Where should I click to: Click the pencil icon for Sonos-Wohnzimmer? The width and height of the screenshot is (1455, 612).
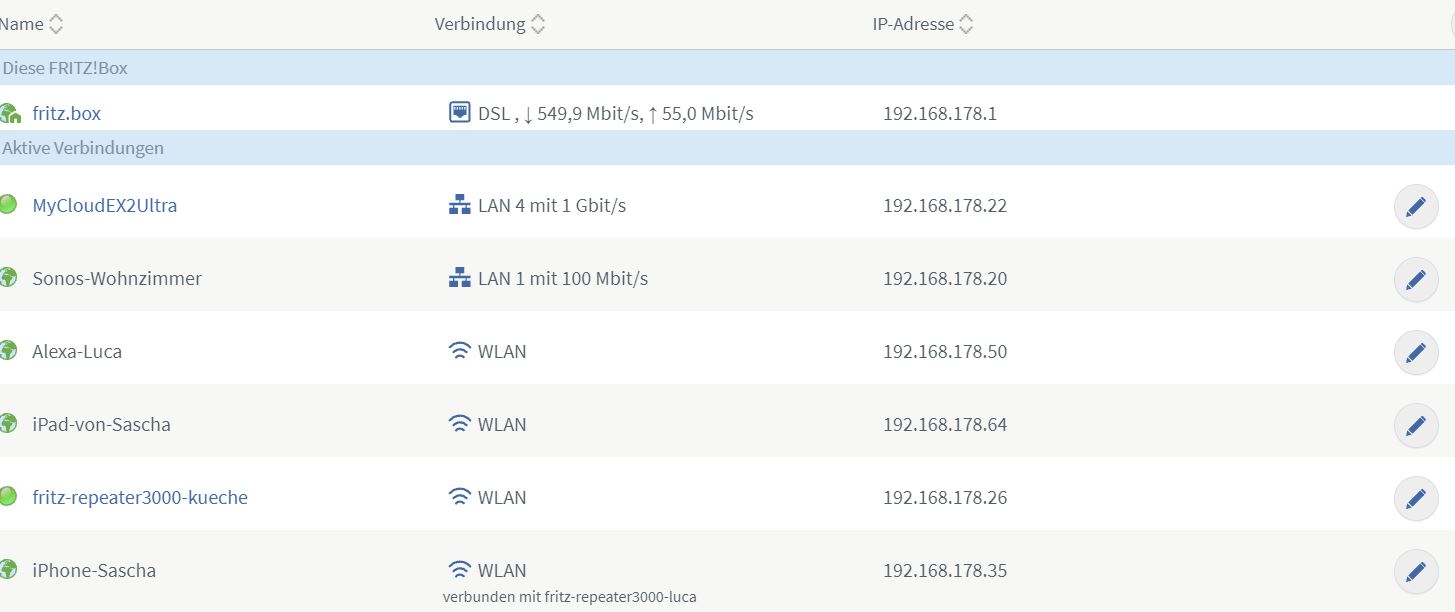pos(1415,280)
